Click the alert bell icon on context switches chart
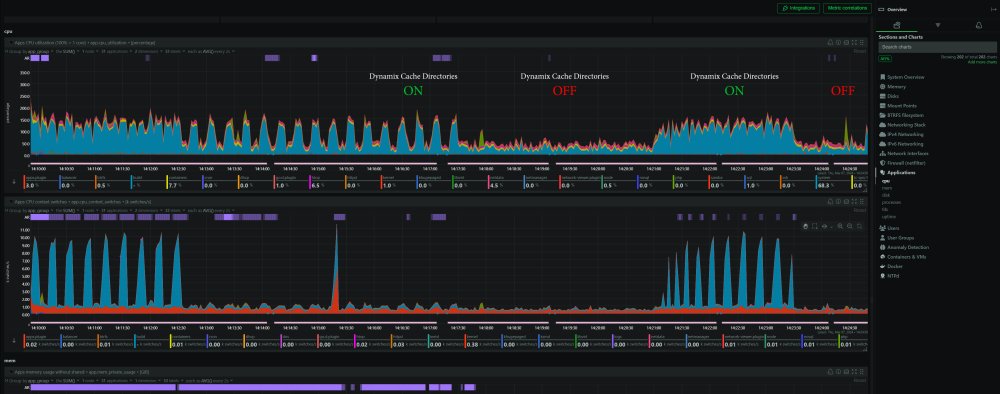Viewport: 1000px width, 394px height. [x=830, y=201]
